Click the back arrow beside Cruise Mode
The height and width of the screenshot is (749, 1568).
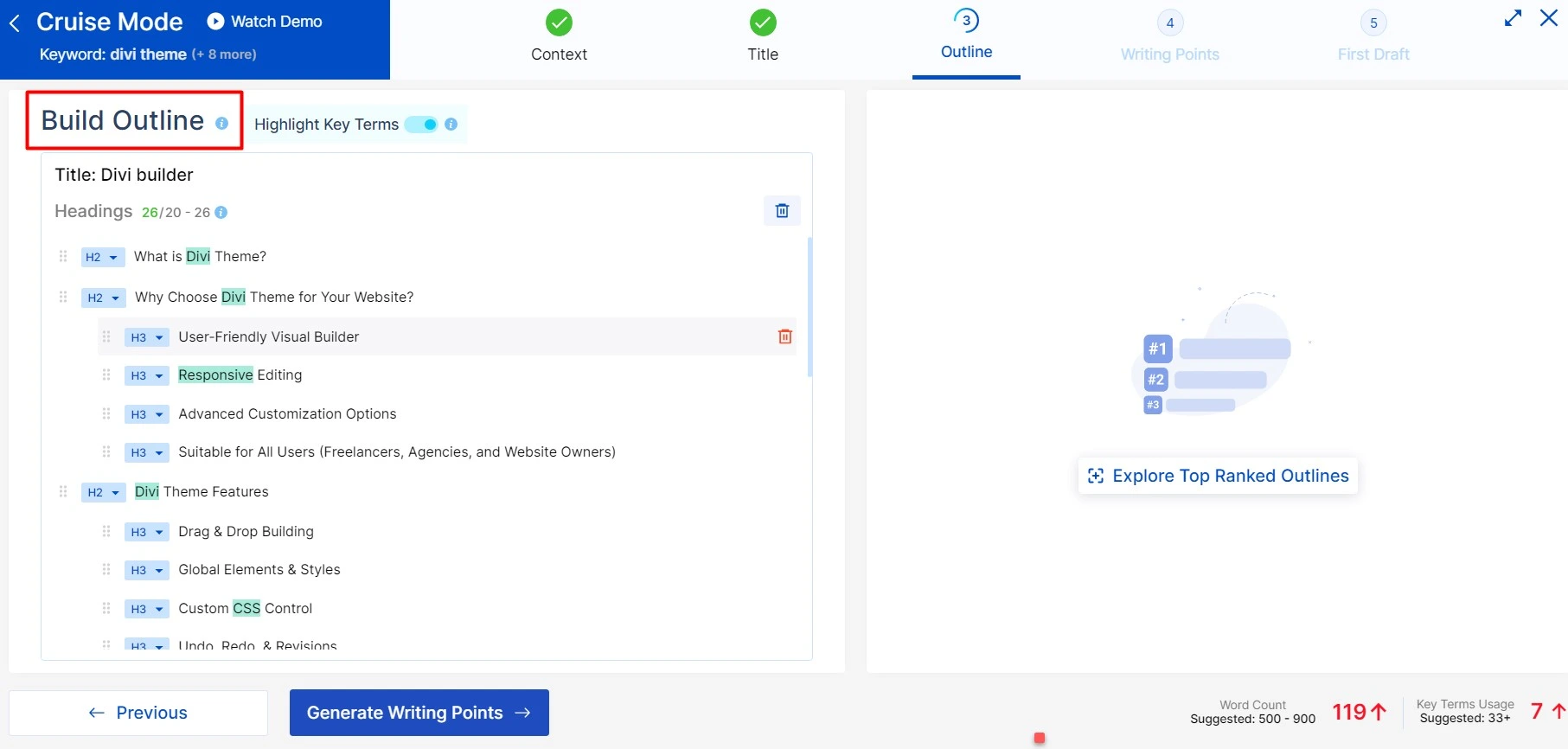click(15, 23)
